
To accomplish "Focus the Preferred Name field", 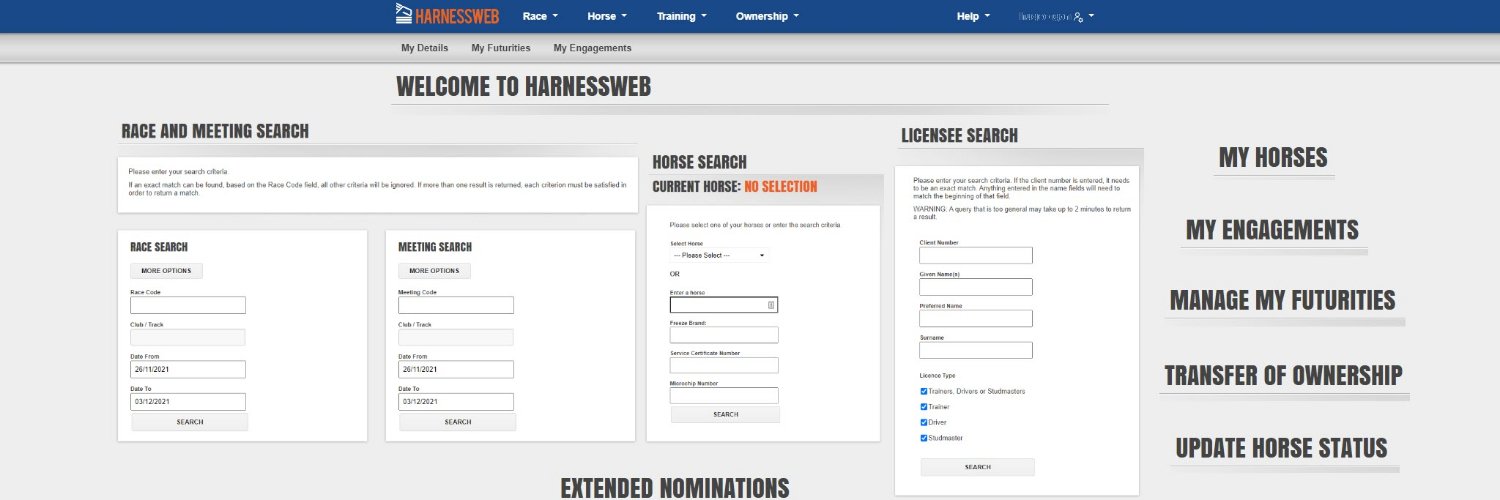I will point(976,318).
